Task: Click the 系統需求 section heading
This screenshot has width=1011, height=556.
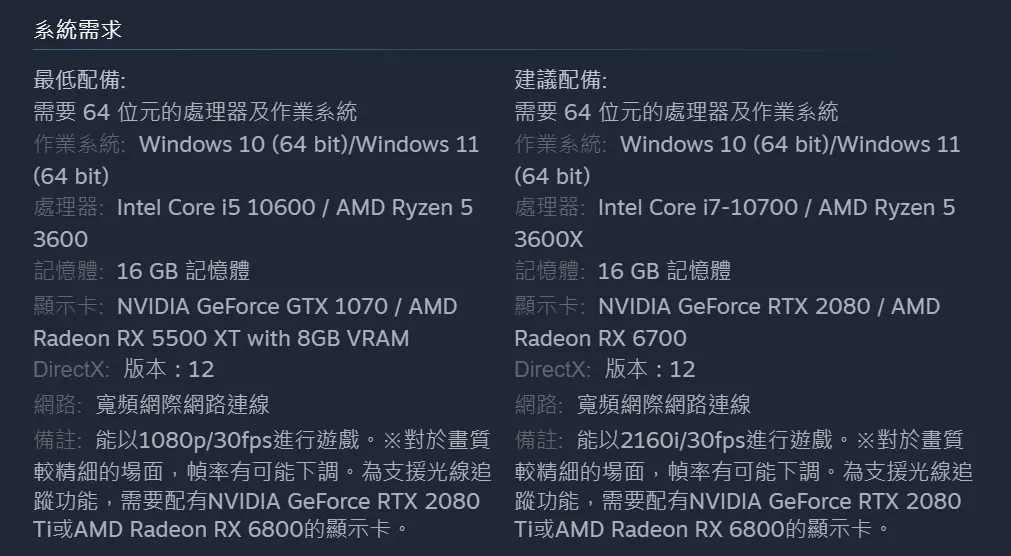Action: (78, 30)
